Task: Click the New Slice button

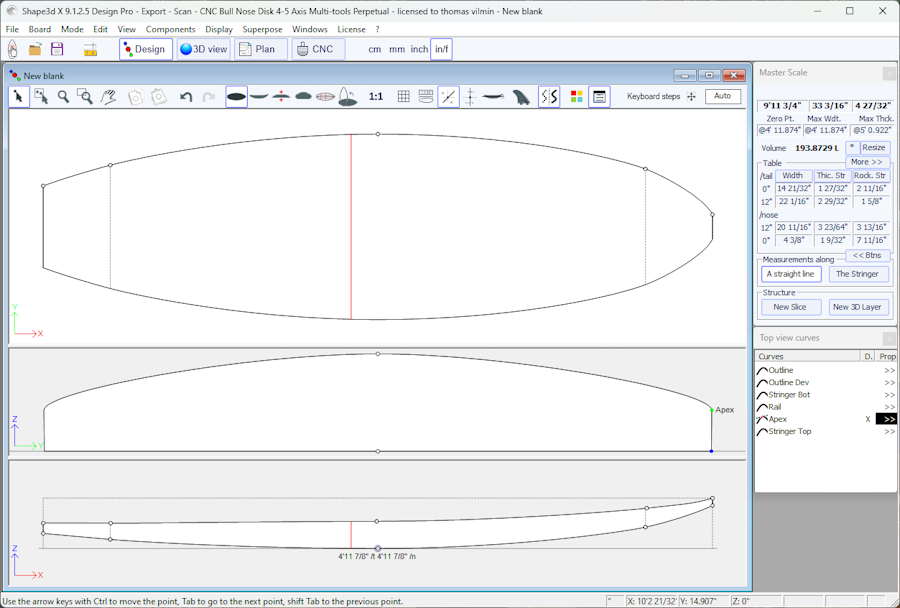Action: point(790,307)
